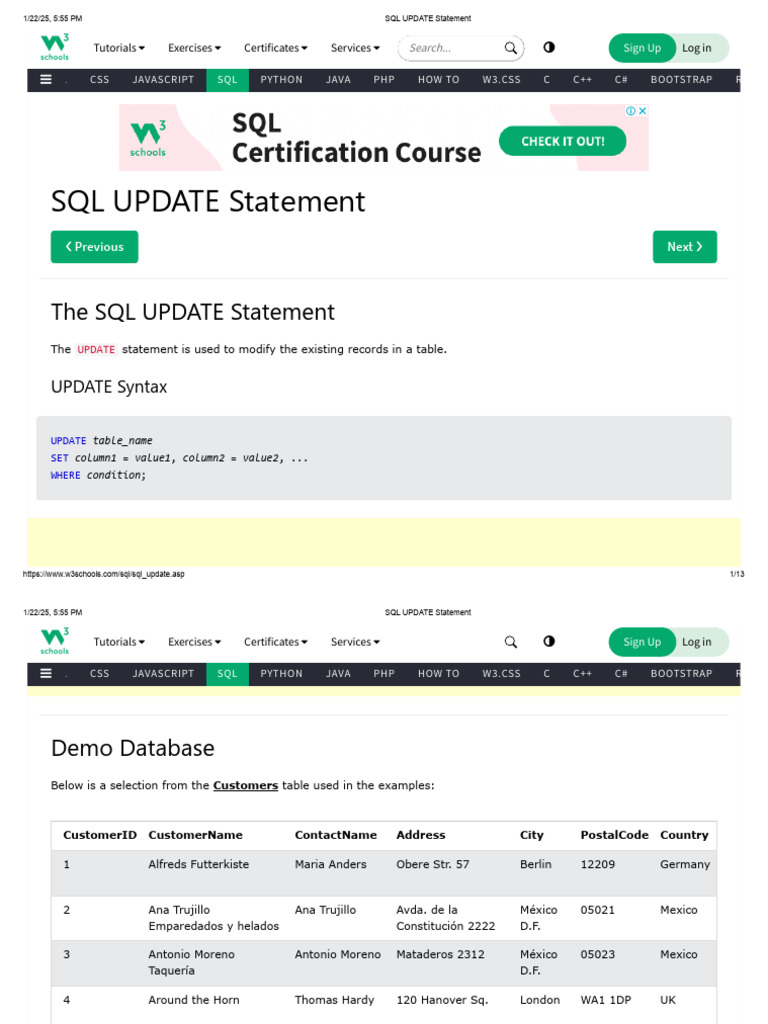This screenshot has width=768, height=1024.
Task: Click the 'Alfreds Futterkiste' table cell
Action: click(199, 864)
